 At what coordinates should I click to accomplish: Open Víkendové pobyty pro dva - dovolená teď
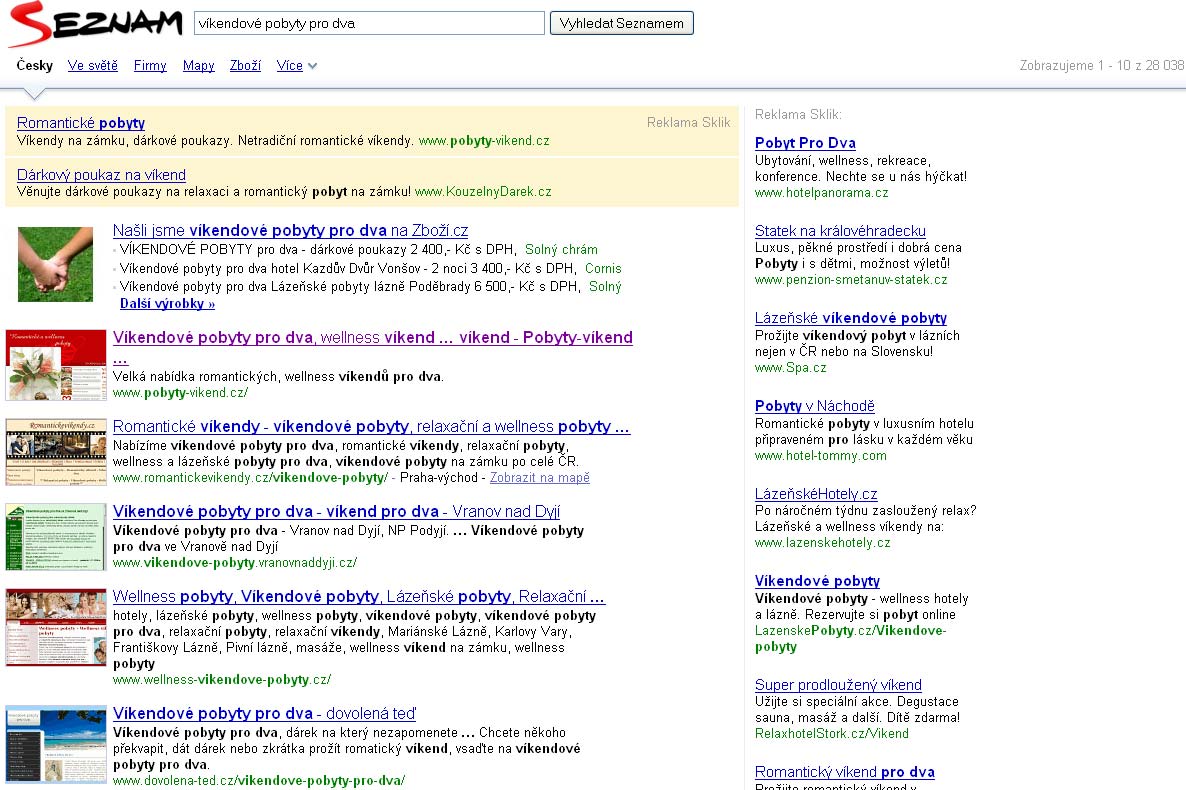tap(264, 714)
